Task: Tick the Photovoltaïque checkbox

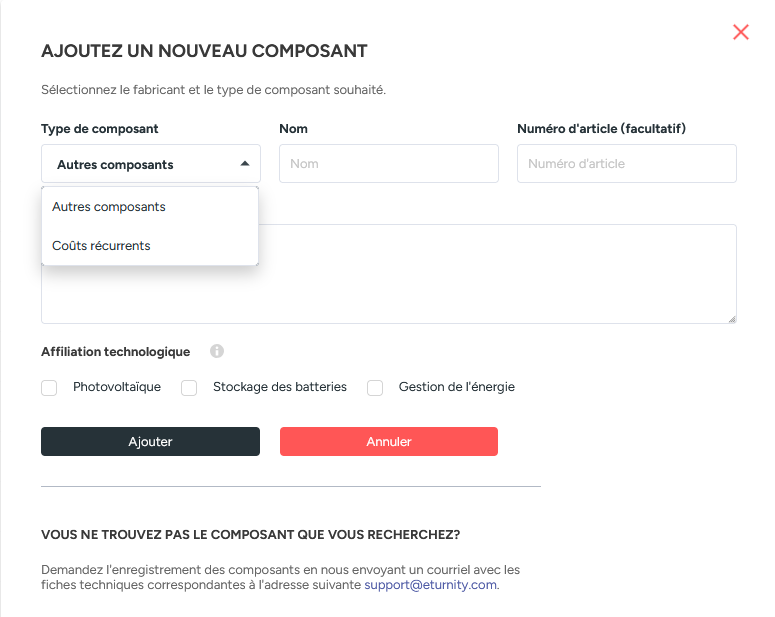Action: point(49,388)
